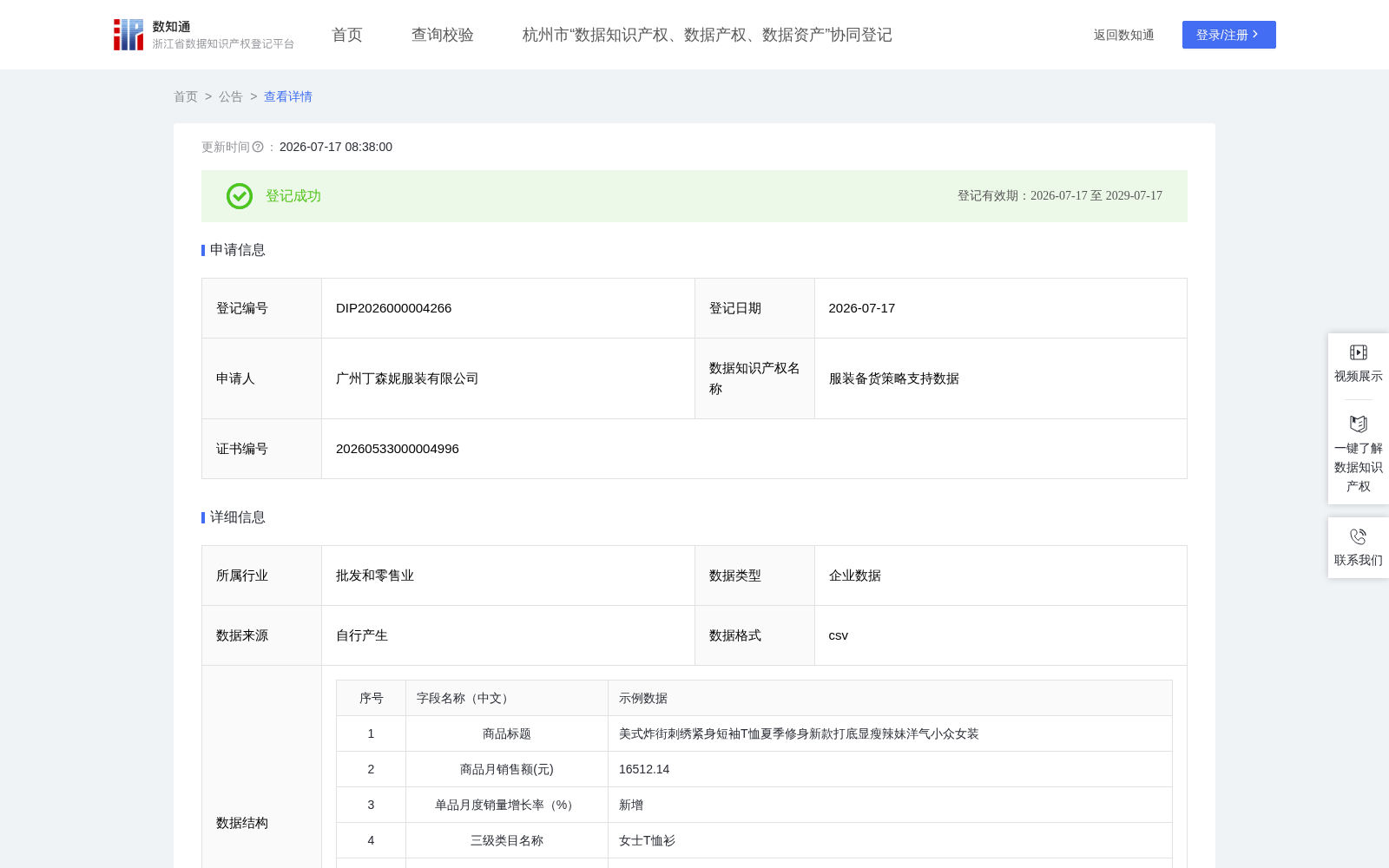Open the 查询校验 navigation tab

click(443, 35)
